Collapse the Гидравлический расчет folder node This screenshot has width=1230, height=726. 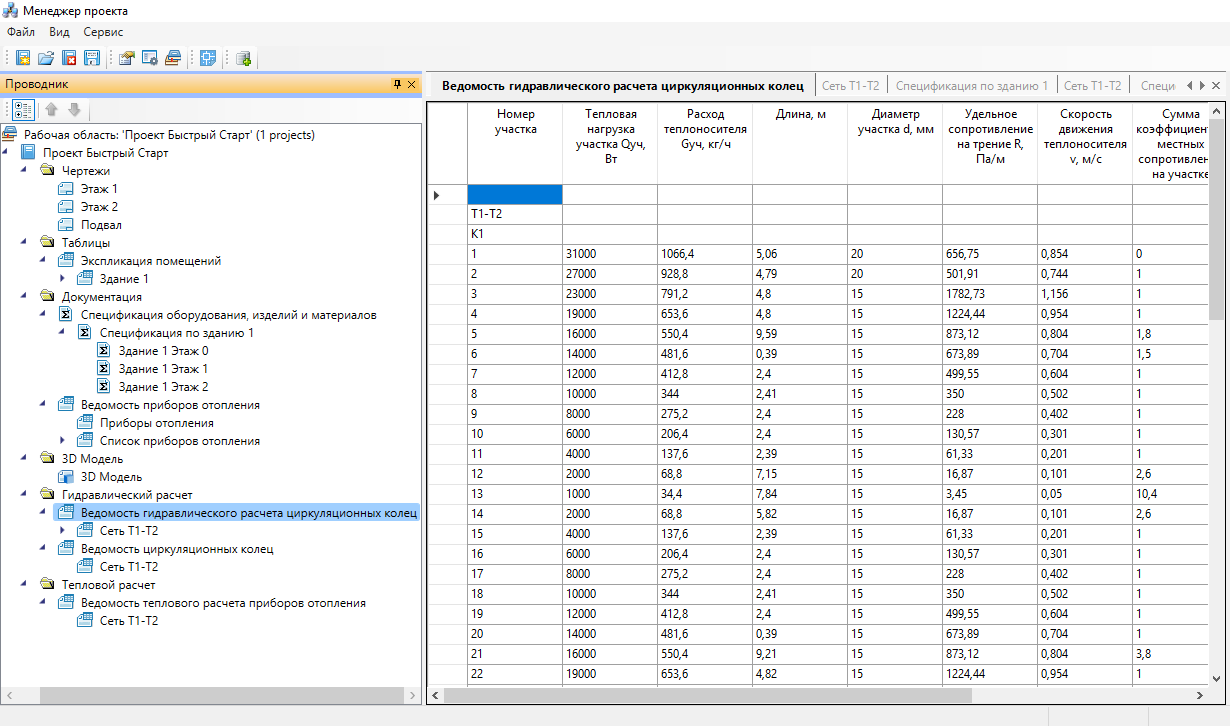point(25,495)
